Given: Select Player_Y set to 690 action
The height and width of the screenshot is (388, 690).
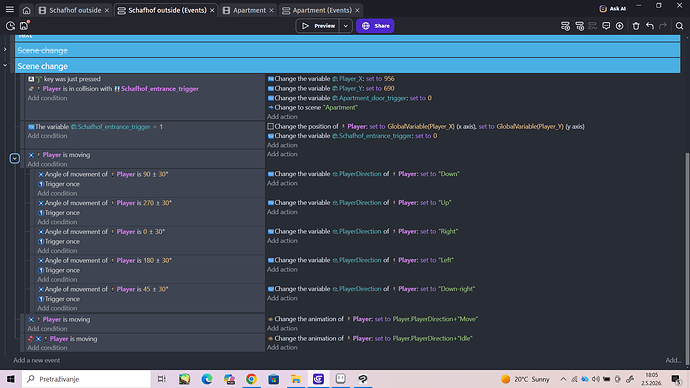Looking at the screenshot, I should pyautogui.click(x=330, y=88).
